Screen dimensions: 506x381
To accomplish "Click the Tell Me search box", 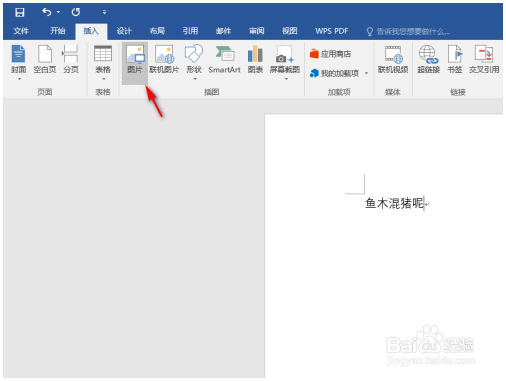I will pyautogui.click(x=408, y=31).
